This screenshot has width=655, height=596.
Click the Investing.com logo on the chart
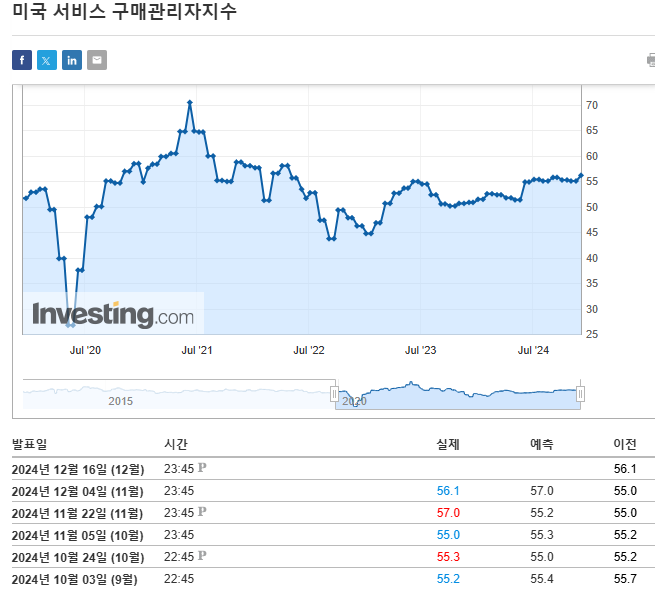113,314
